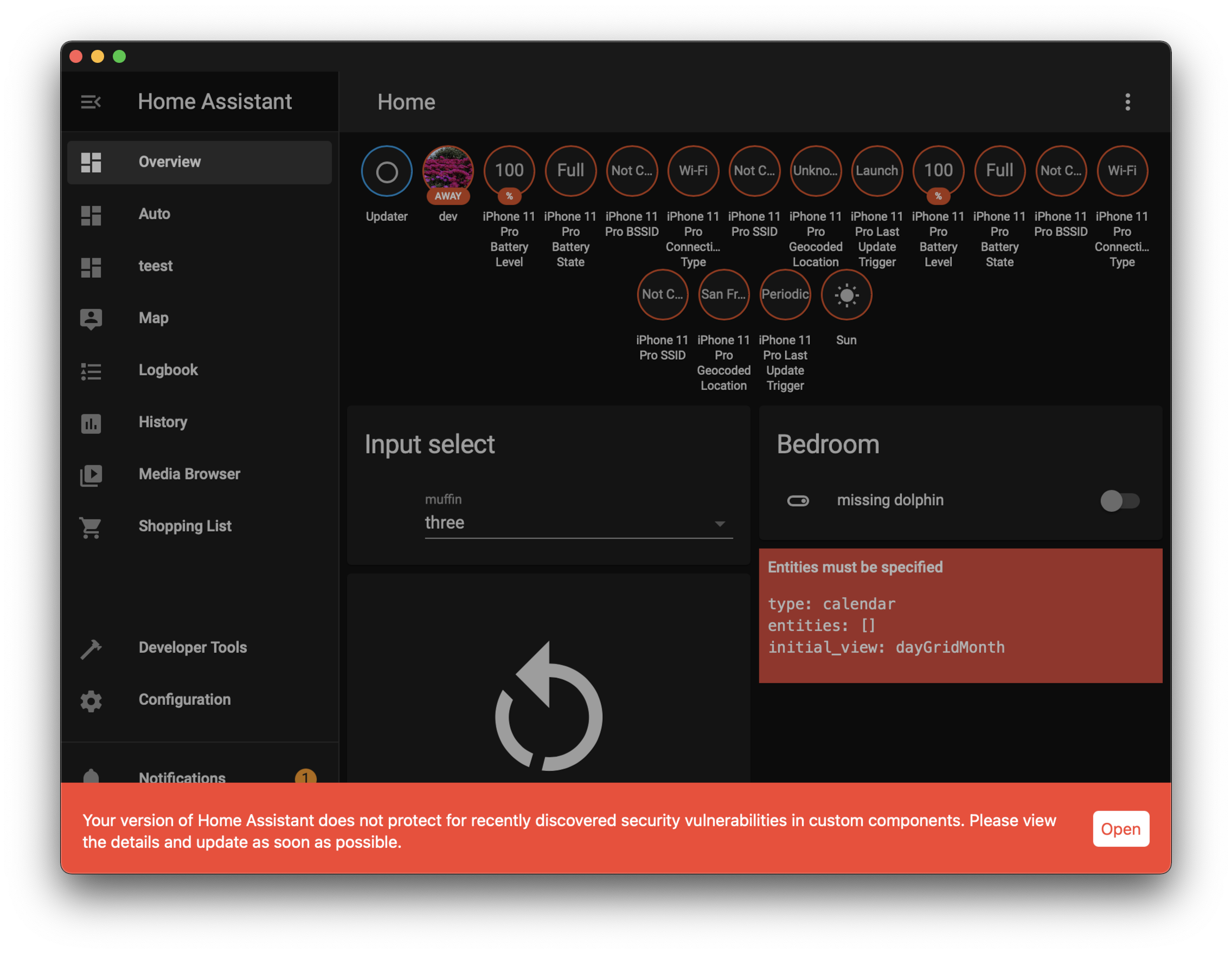Viewport: 1232px width, 954px height.
Task: Open Configuration via gear icon
Action: (91, 700)
